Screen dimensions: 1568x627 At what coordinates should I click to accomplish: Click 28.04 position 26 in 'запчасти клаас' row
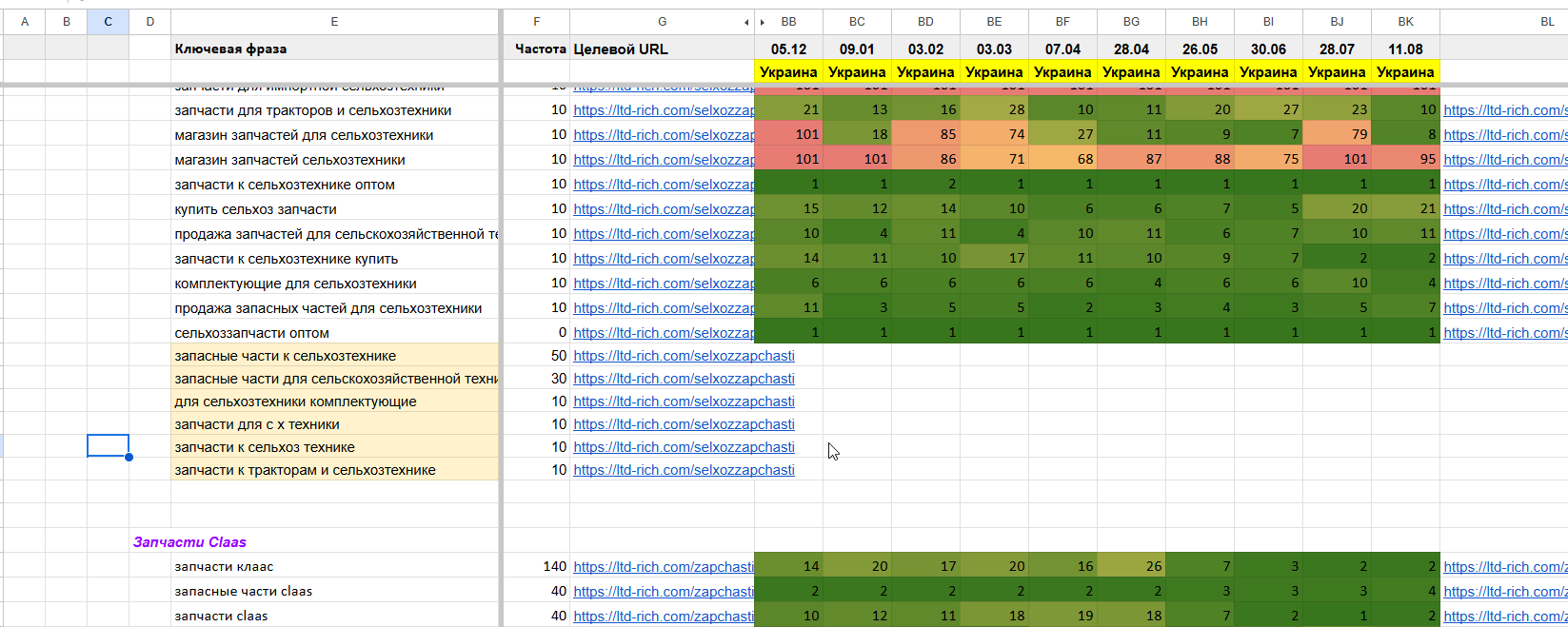tap(1132, 566)
